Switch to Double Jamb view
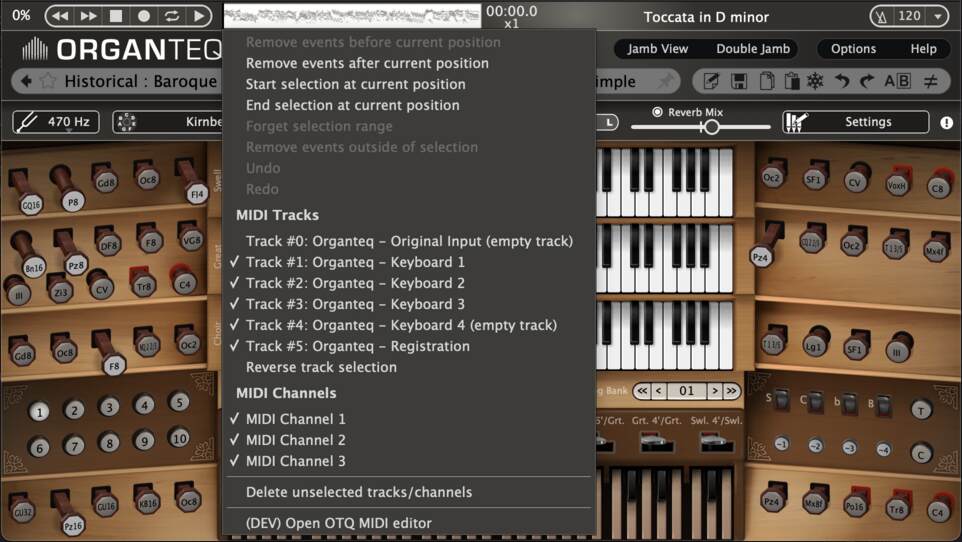Screen dimensions: 962x542 (753, 48)
